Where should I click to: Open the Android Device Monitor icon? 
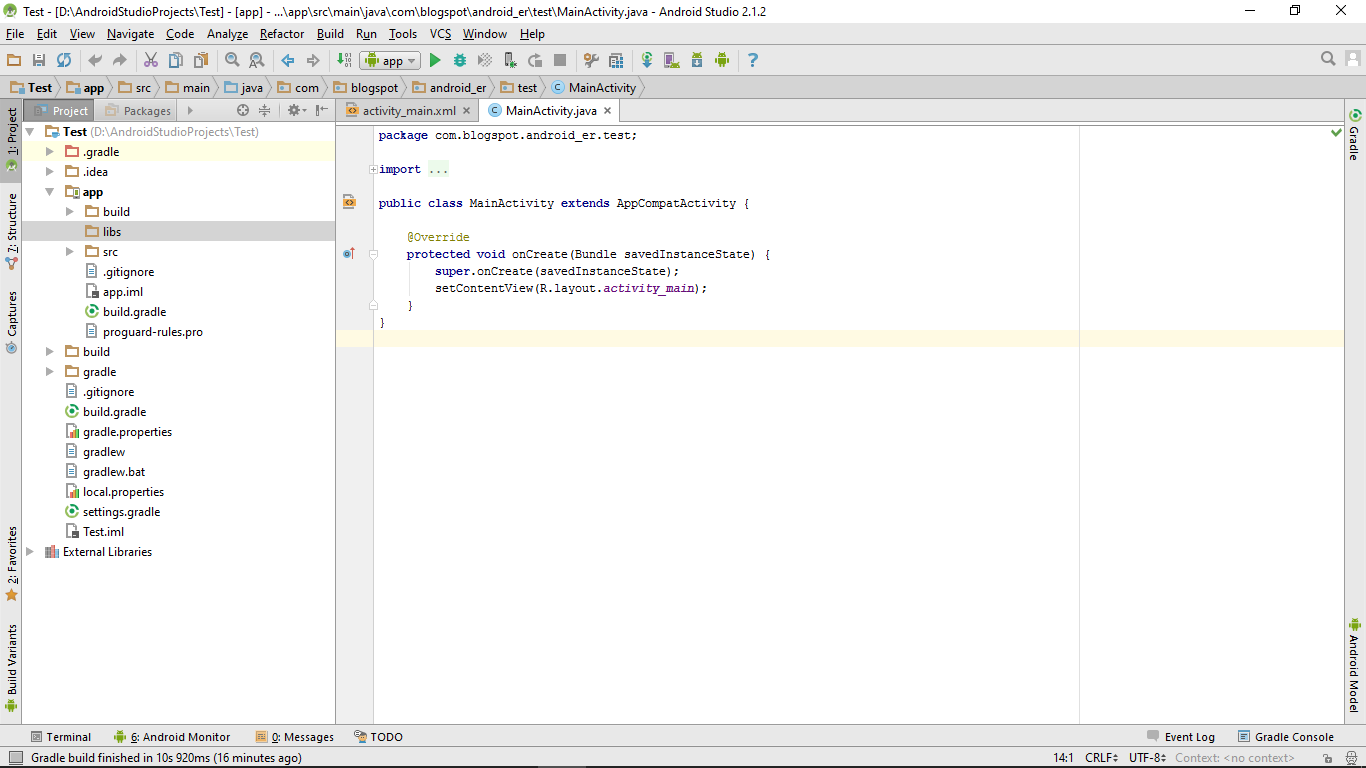coord(722,60)
